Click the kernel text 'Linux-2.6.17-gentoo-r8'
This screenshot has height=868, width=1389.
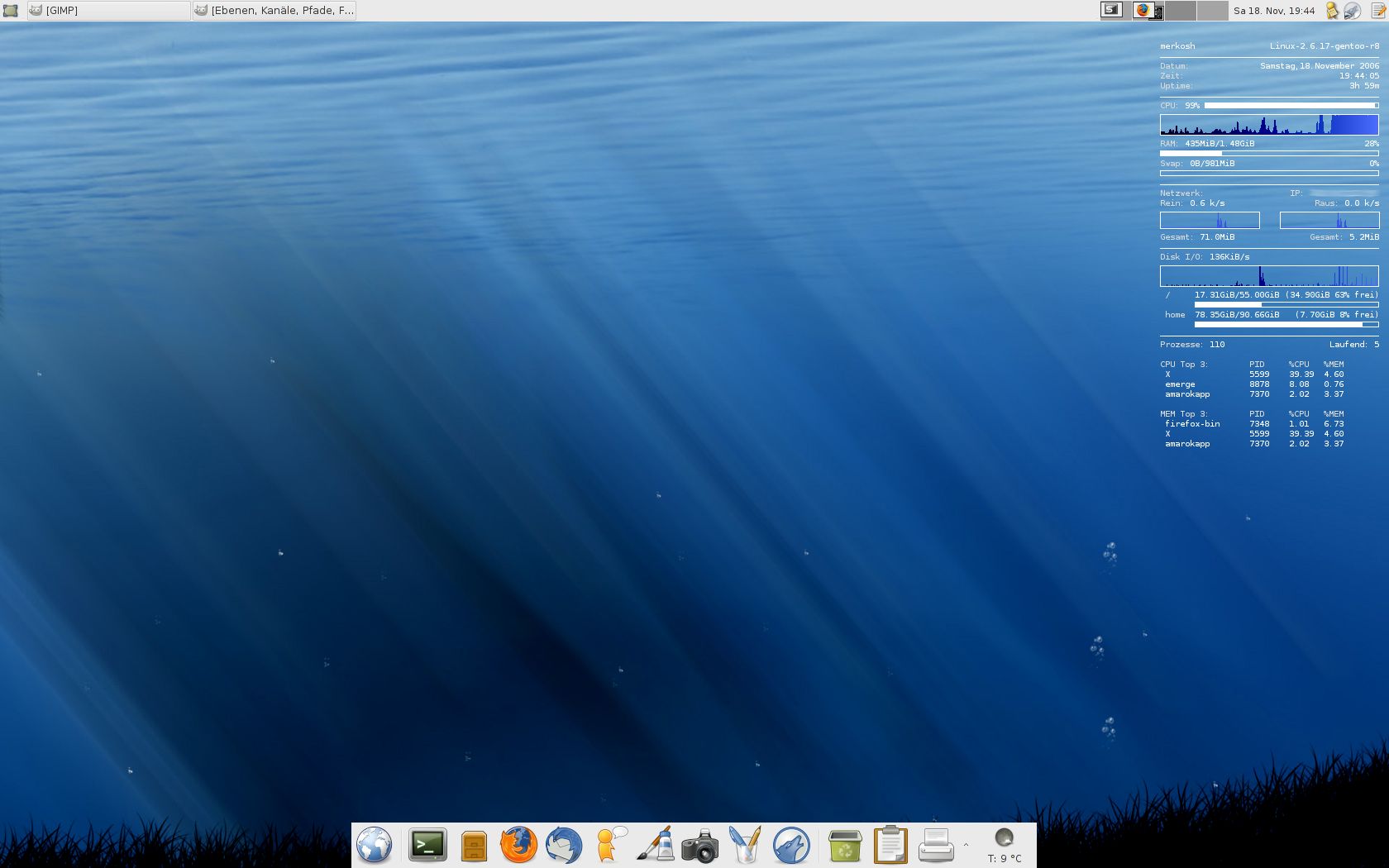pyautogui.click(x=1325, y=46)
